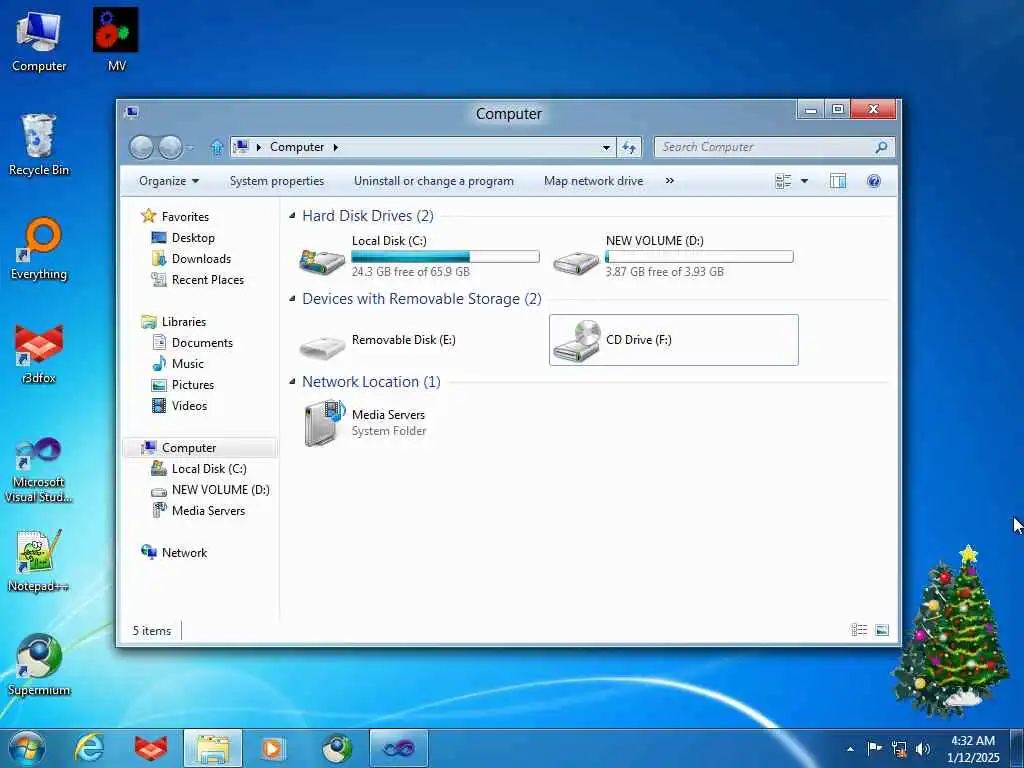The height and width of the screenshot is (768, 1024).
Task: Open Documents library
Action: point(202,342)
